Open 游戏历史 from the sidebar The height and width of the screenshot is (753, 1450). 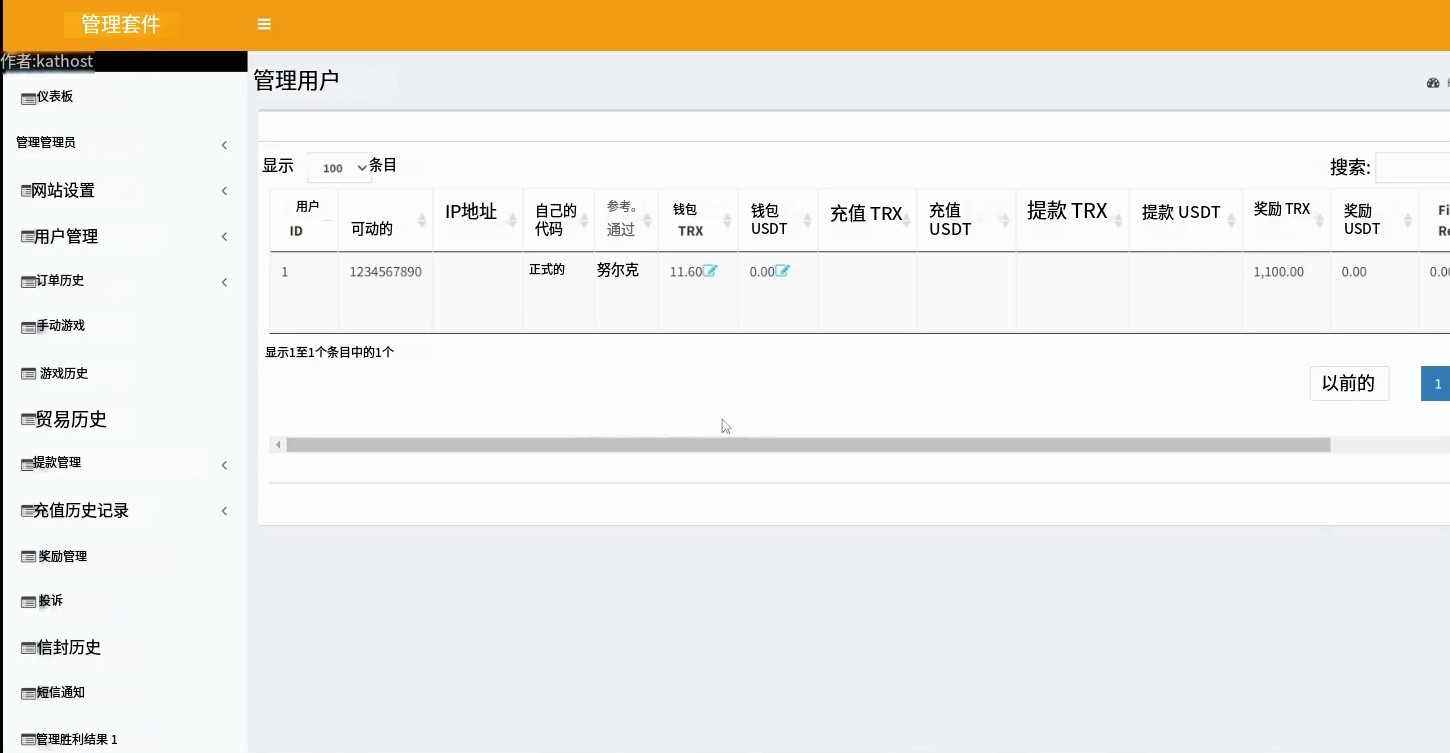(x=63, y=373)
